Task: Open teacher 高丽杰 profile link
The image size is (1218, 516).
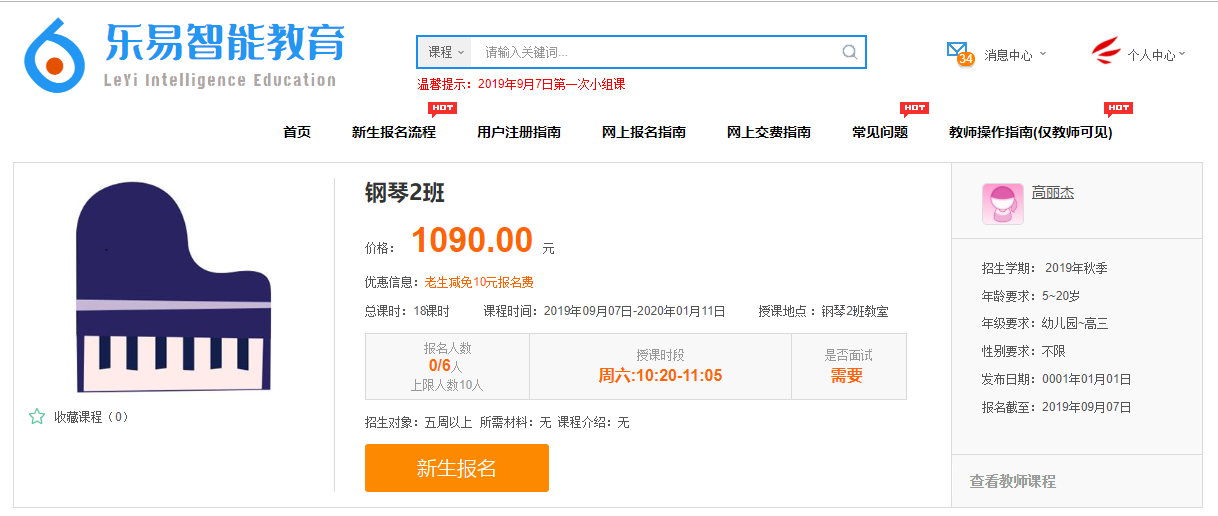Action: pyautogui.click(x=1052, y=193)
